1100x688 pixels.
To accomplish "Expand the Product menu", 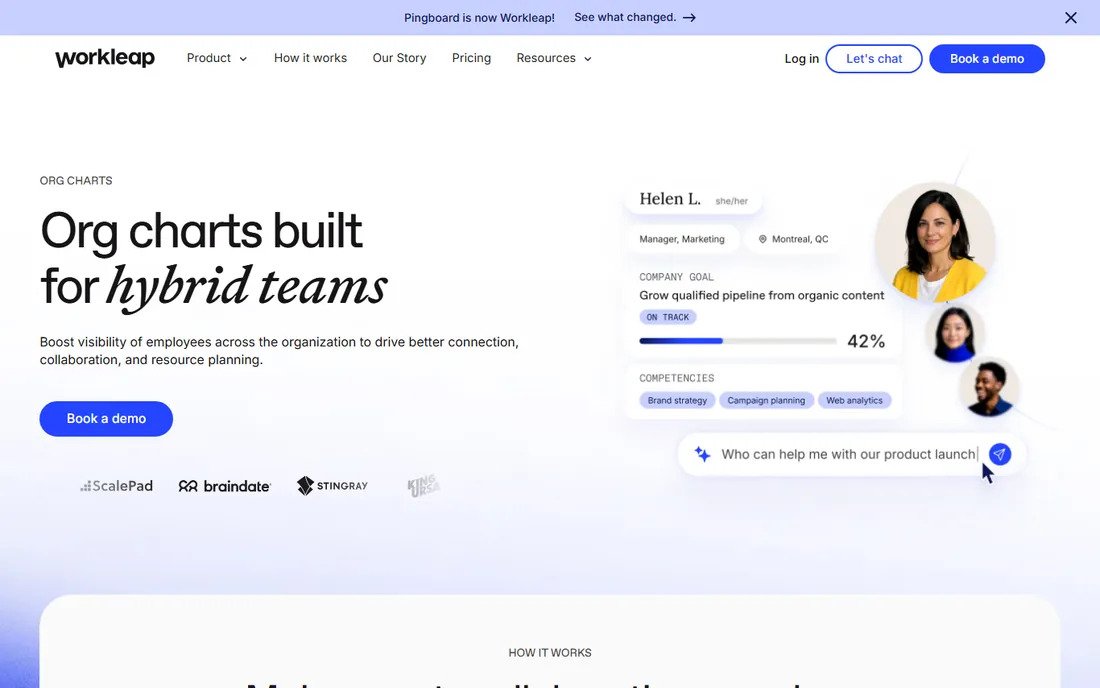I will coord(217,58).
